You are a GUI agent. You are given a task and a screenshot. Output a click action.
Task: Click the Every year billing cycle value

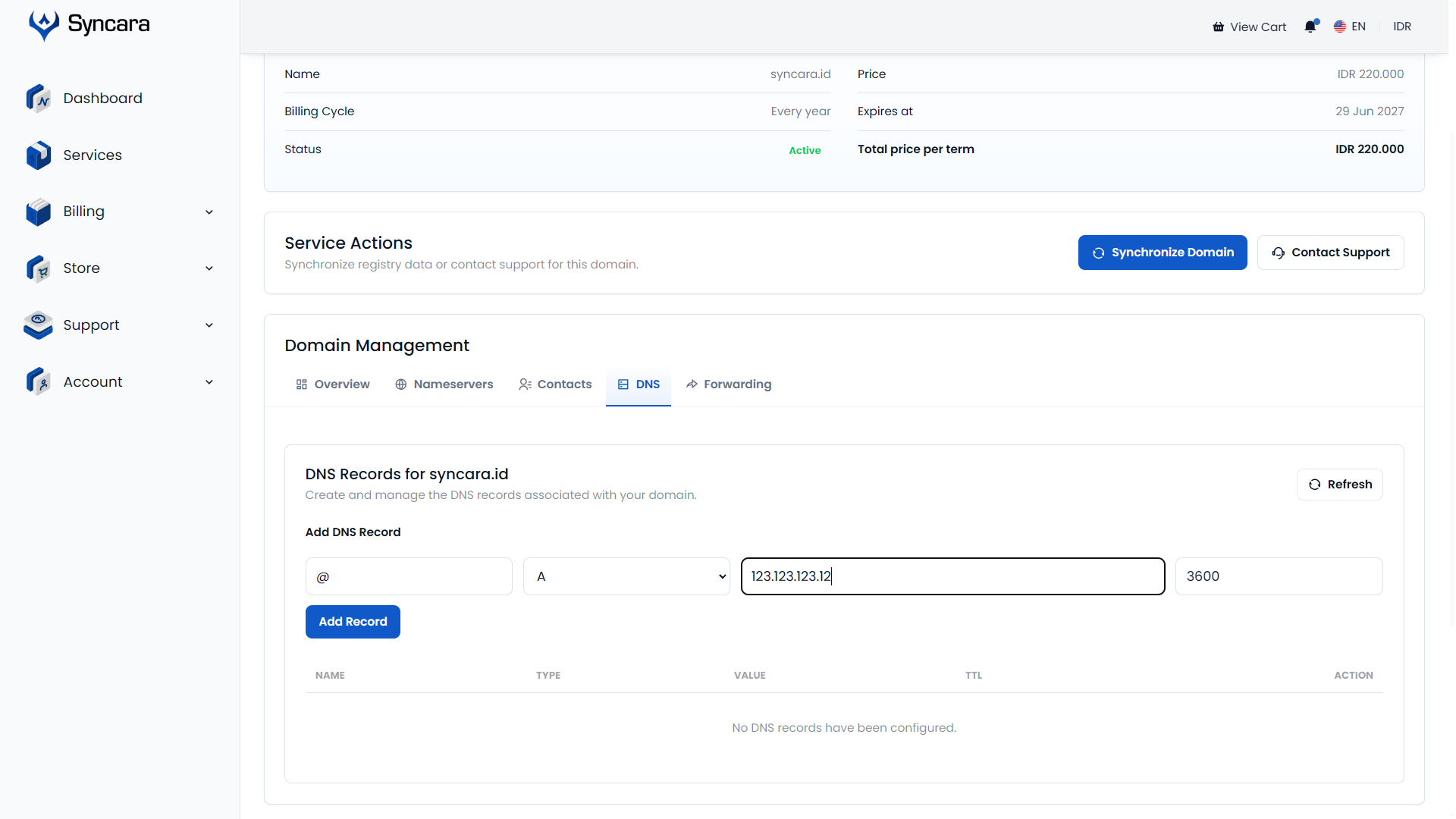[x=801, y=111]
